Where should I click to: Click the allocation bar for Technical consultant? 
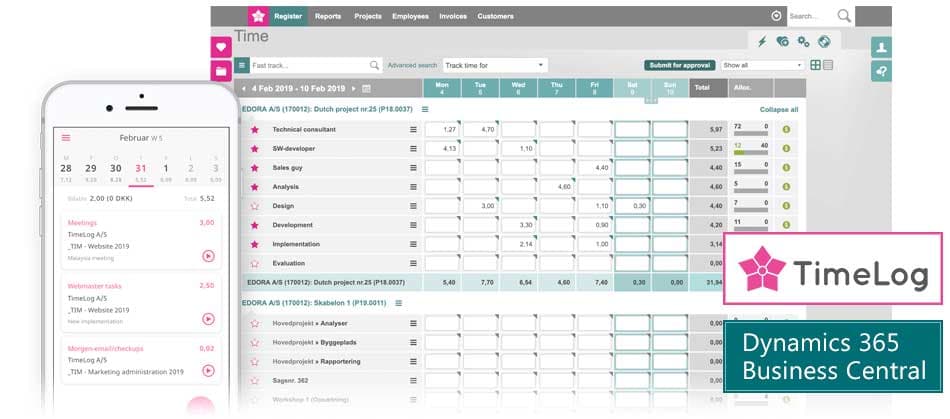(x=751, y=133)
